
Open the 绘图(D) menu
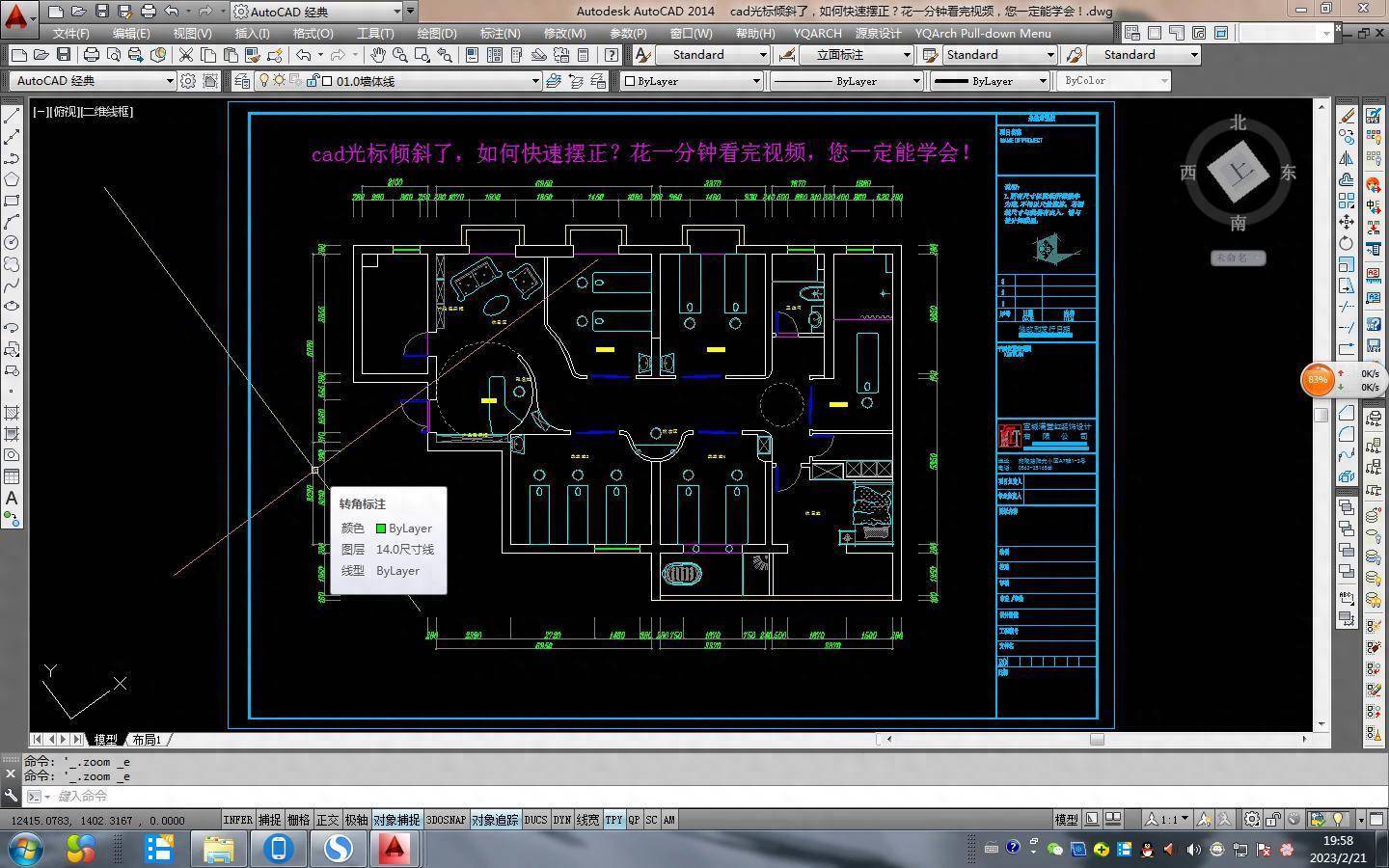436,33
